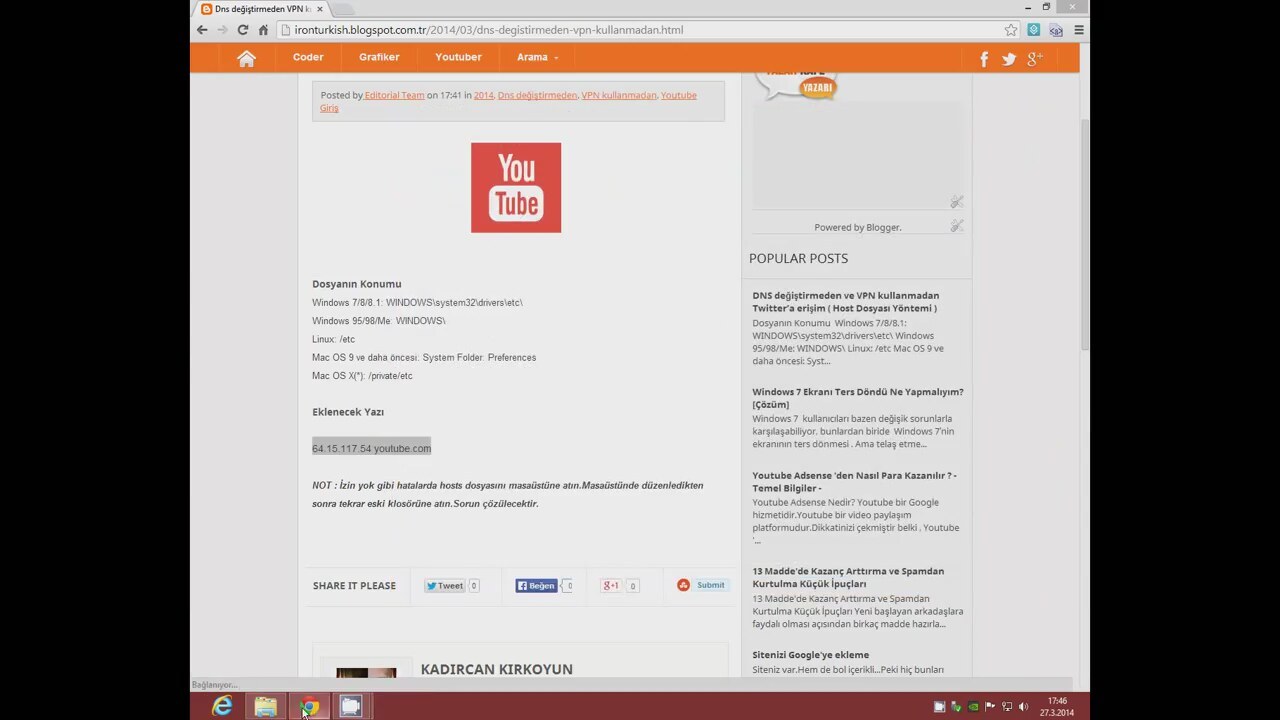Image resolution: width=1280 pixels, height=720 pixels.
Task: Click the Action Center flag tray icon
Action: coord(990,707)
